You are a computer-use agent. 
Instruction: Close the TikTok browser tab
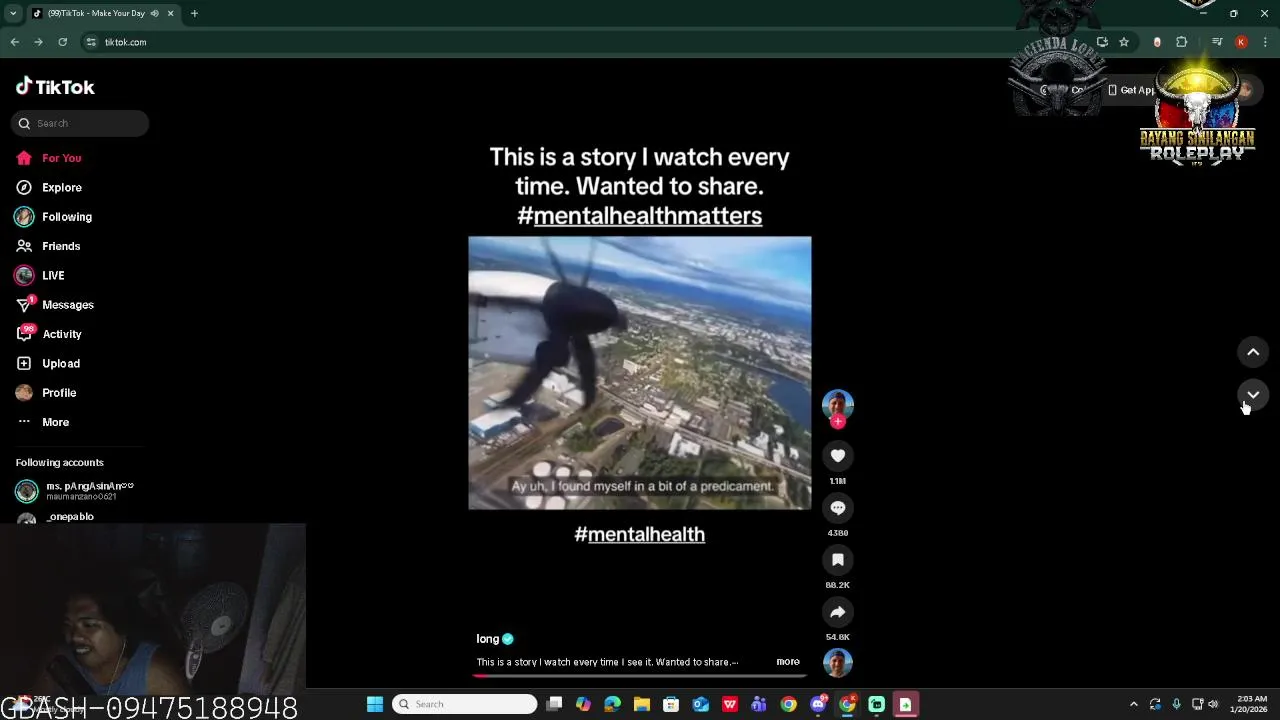point(170,13)
